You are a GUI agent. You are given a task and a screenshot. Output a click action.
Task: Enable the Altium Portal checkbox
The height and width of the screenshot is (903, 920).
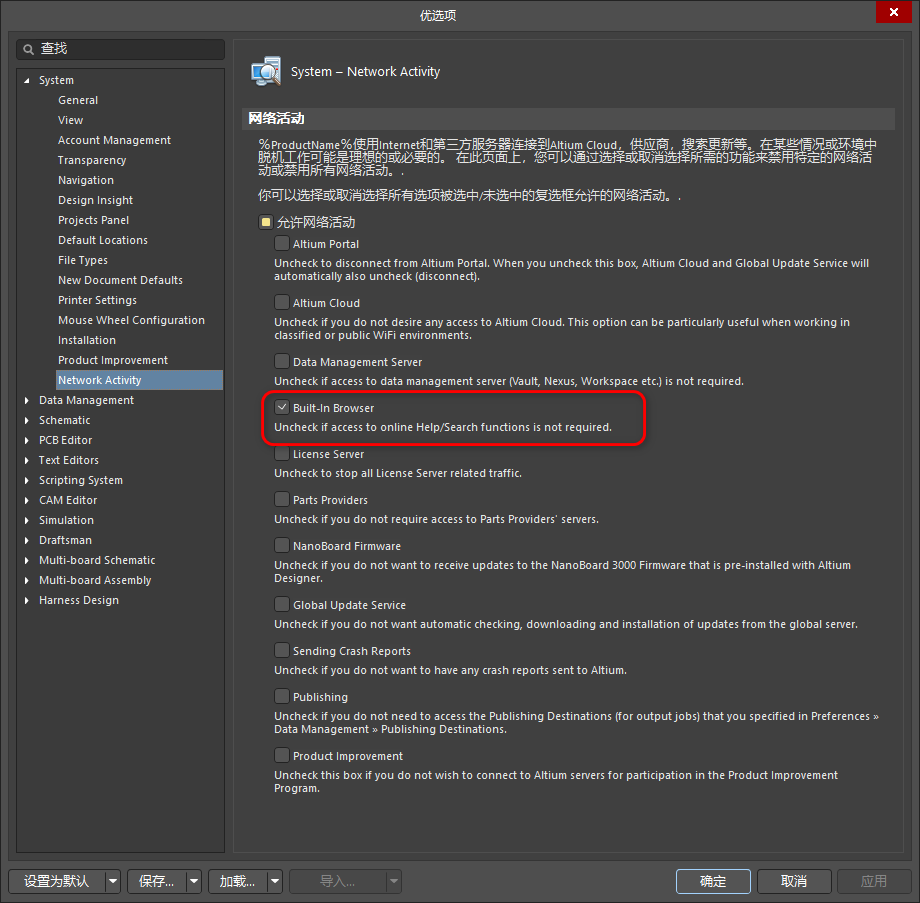[x=282, y=243]
